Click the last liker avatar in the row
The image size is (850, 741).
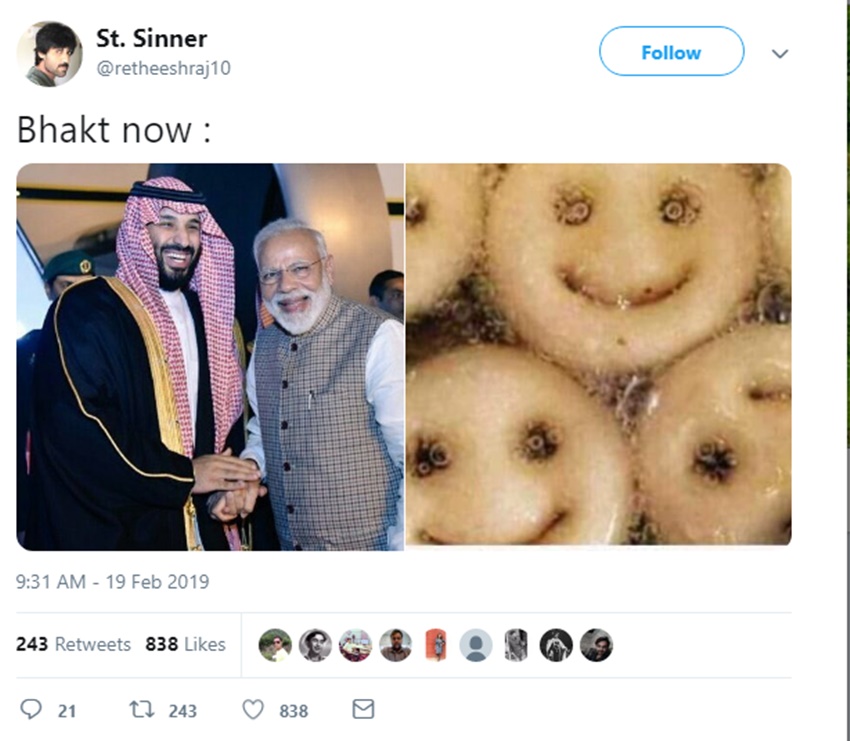point(596,645)
